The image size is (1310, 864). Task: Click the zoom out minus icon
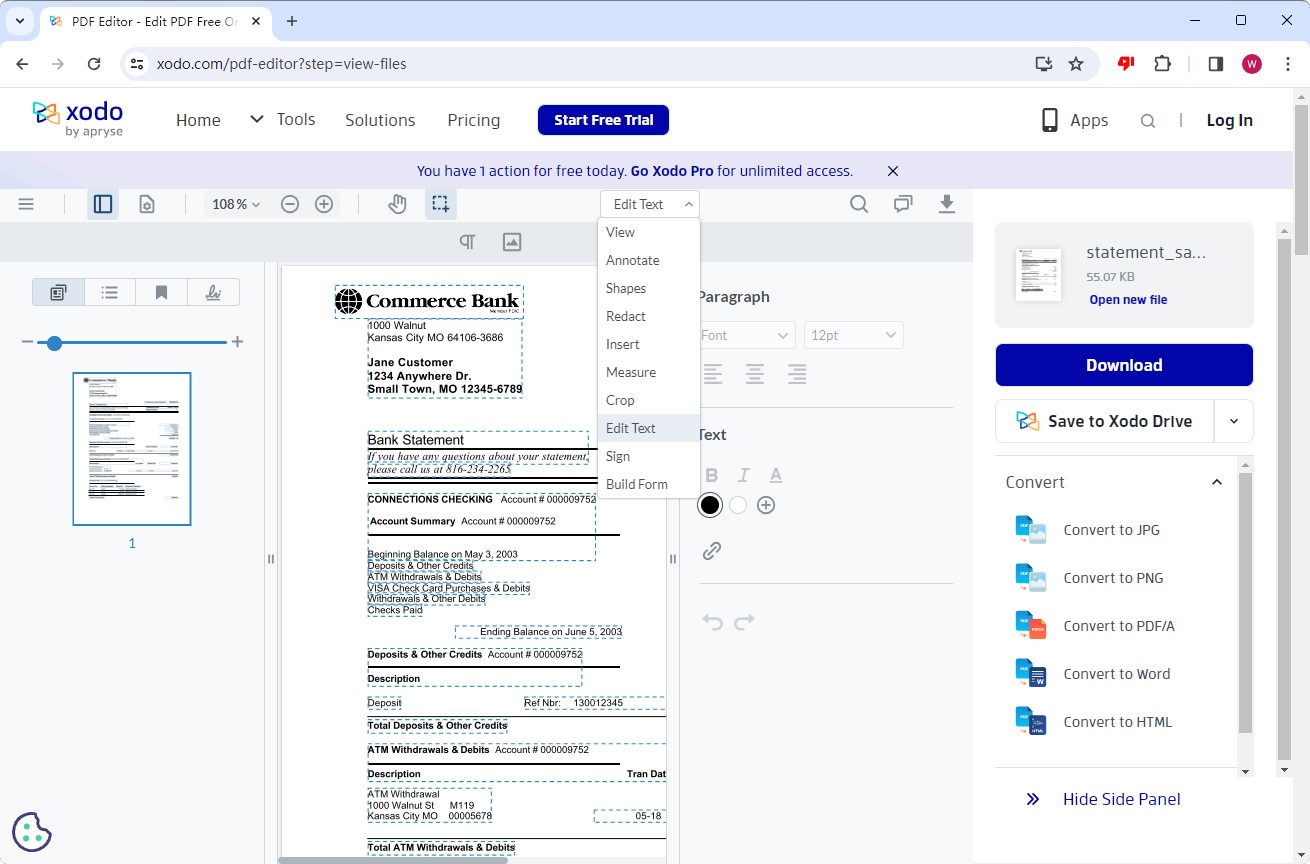(x=290, y=204)
